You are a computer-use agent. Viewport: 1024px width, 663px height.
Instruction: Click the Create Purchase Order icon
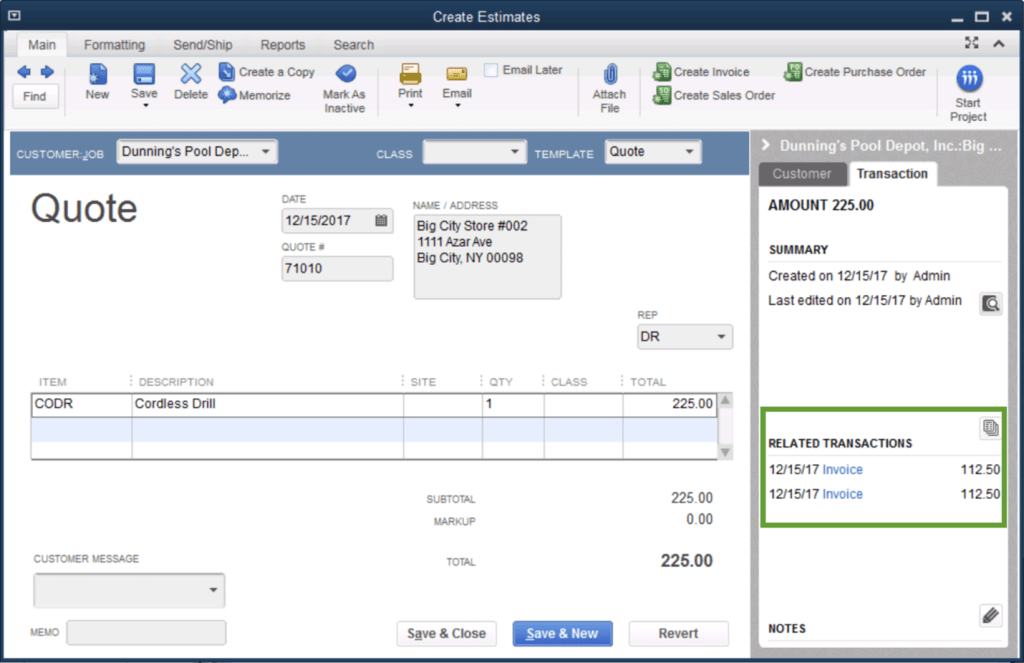tap(793, 72)
